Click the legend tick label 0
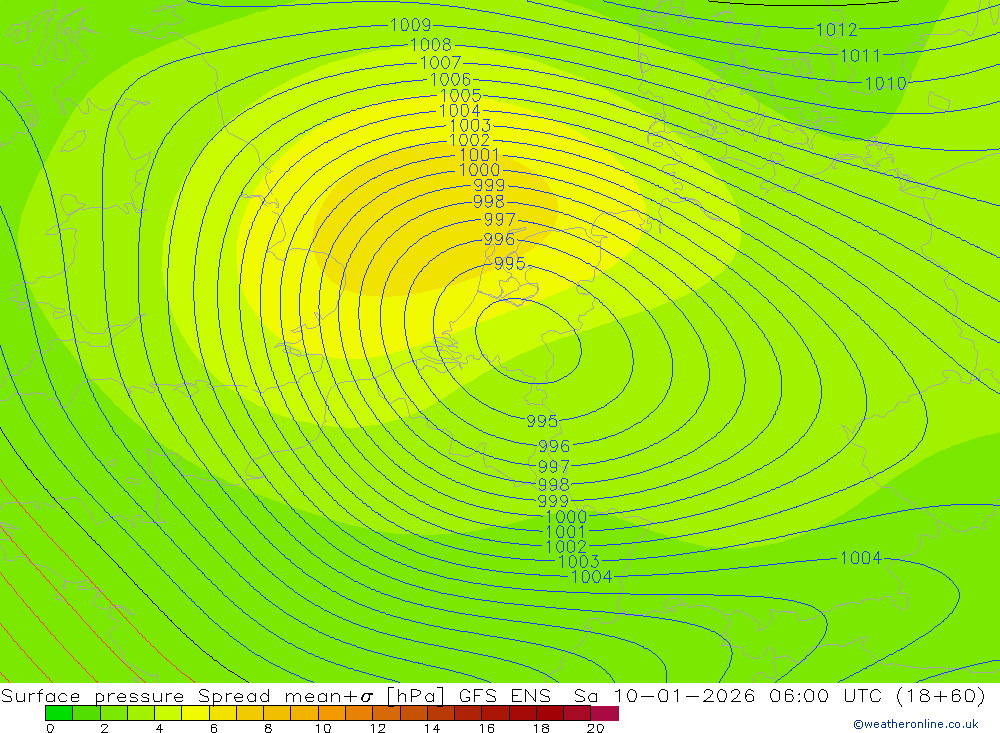This screenshot has width=1000, height=733. pos(50,728)
